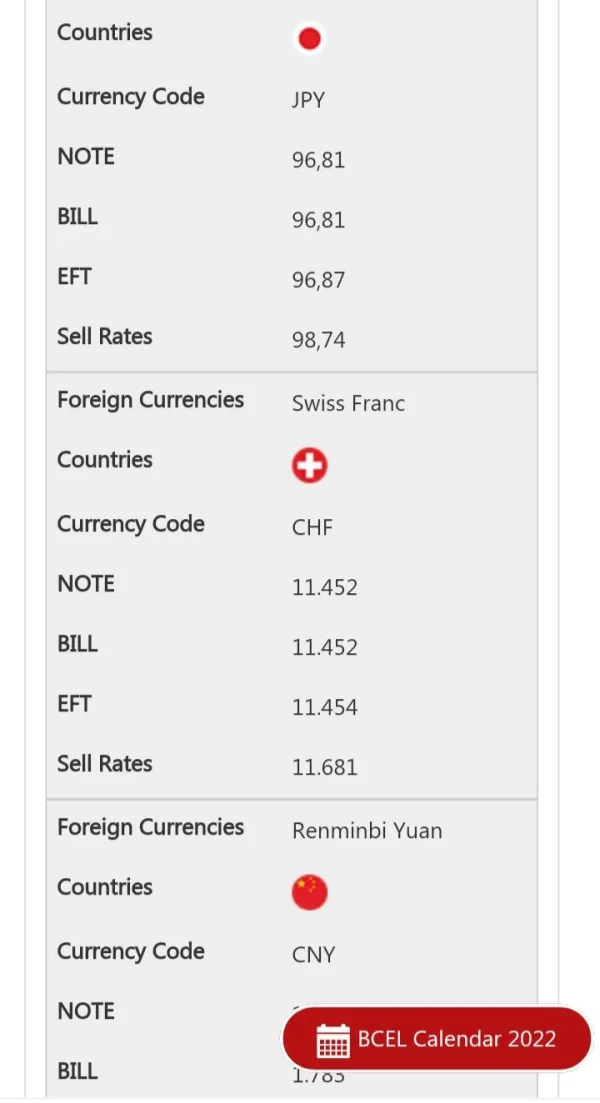The image size is (600, 1103).
Task: Click the JPY EFT rate 96,87
Action: [319, 280]
